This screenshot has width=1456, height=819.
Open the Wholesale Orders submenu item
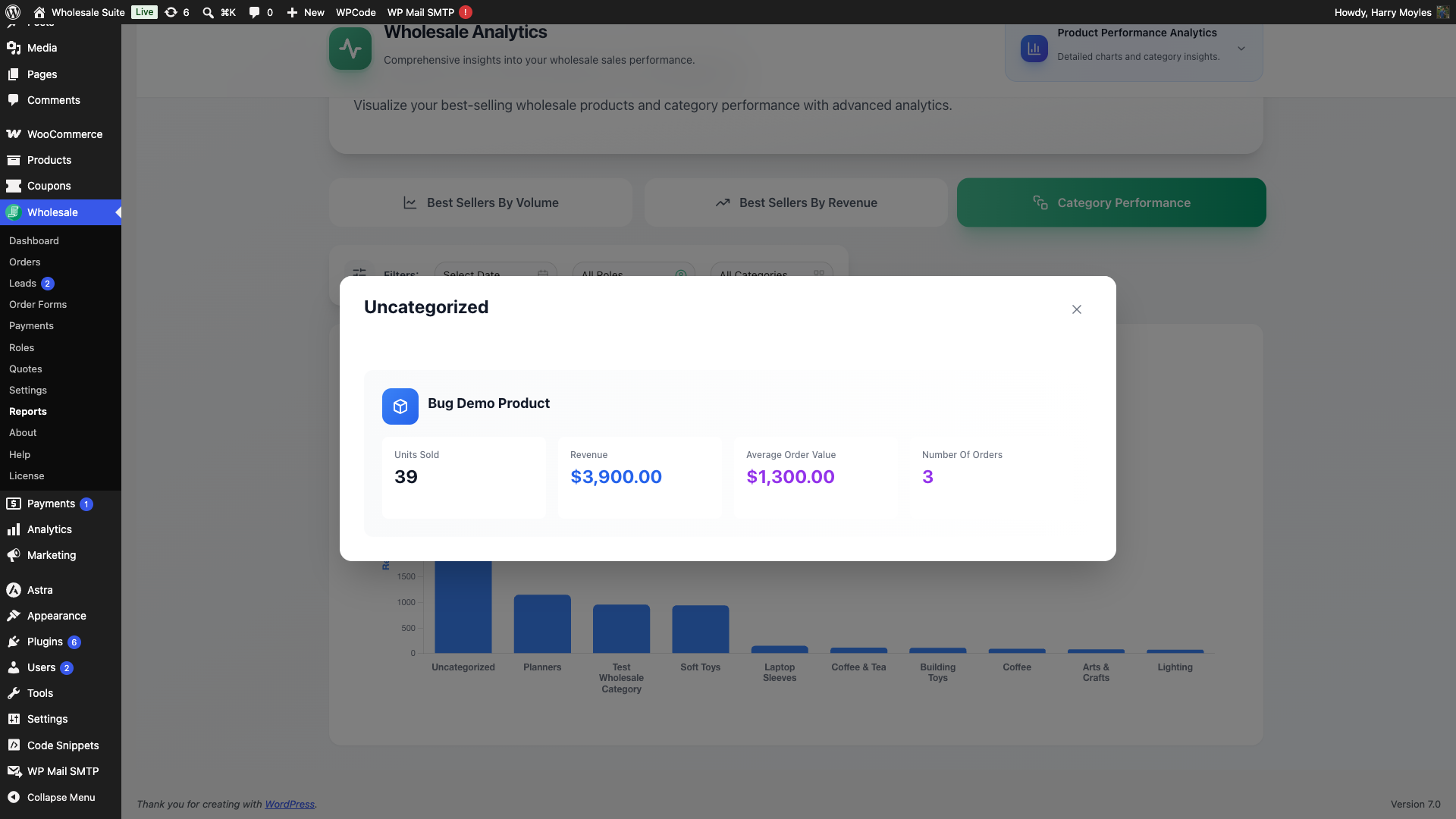25,262
